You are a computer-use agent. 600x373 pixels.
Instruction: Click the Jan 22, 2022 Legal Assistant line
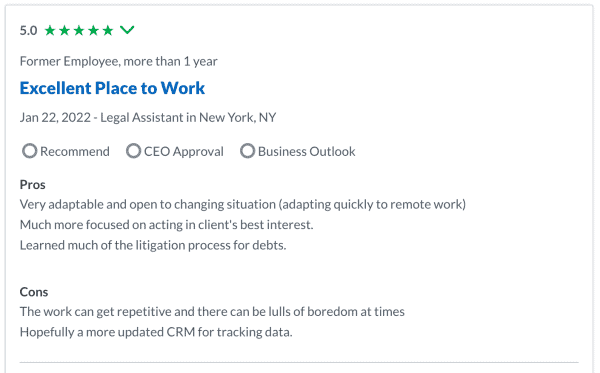(x=148, y=117)
